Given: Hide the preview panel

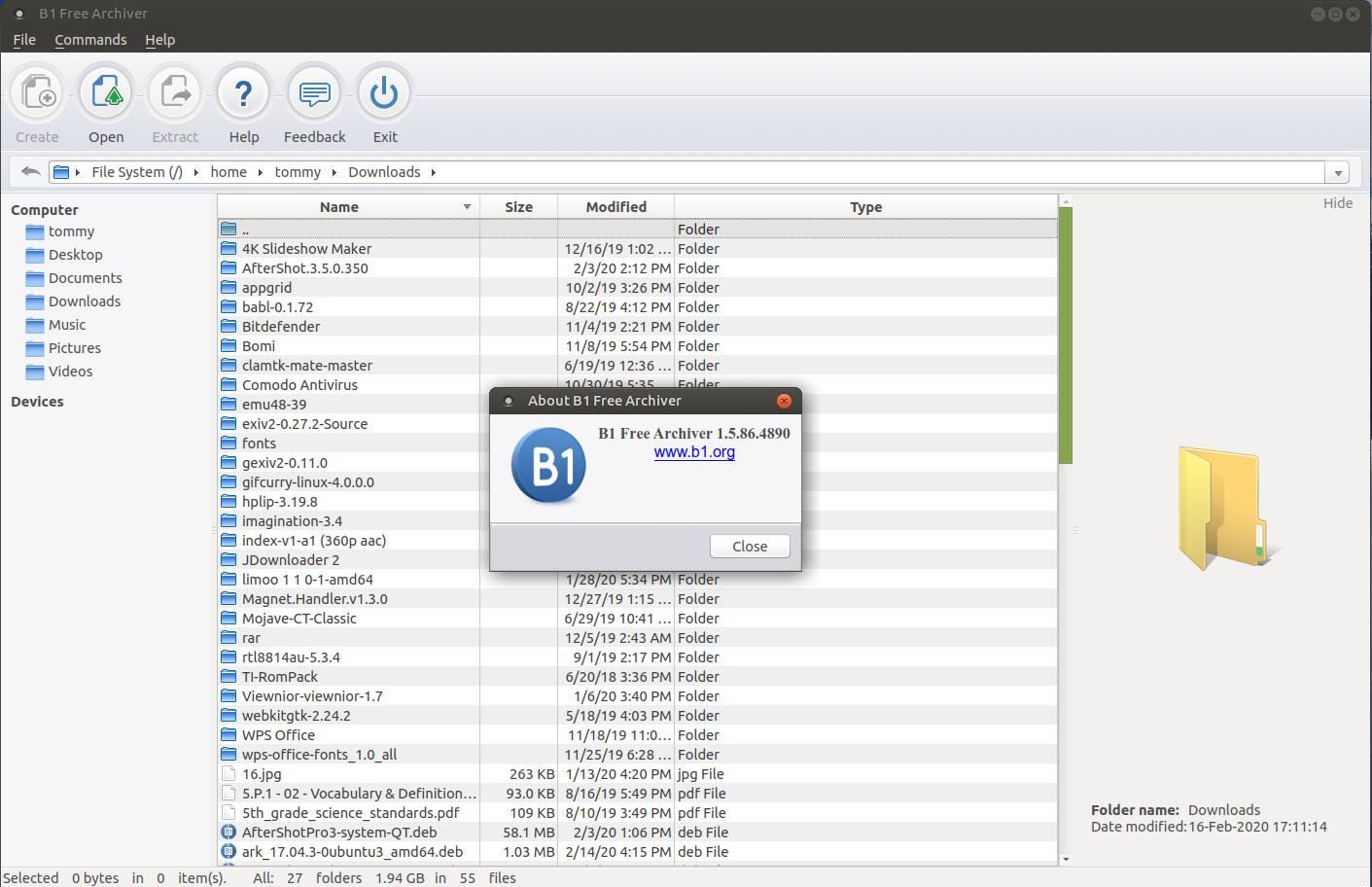Looking at the screenshot, I should click(1338, 203).
